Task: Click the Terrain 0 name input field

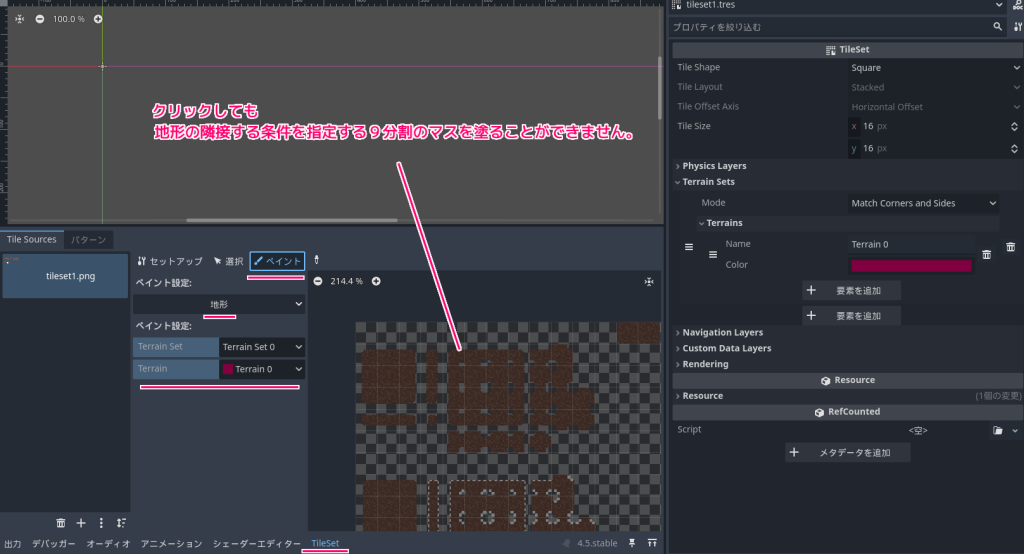Action: click(910, 244)
